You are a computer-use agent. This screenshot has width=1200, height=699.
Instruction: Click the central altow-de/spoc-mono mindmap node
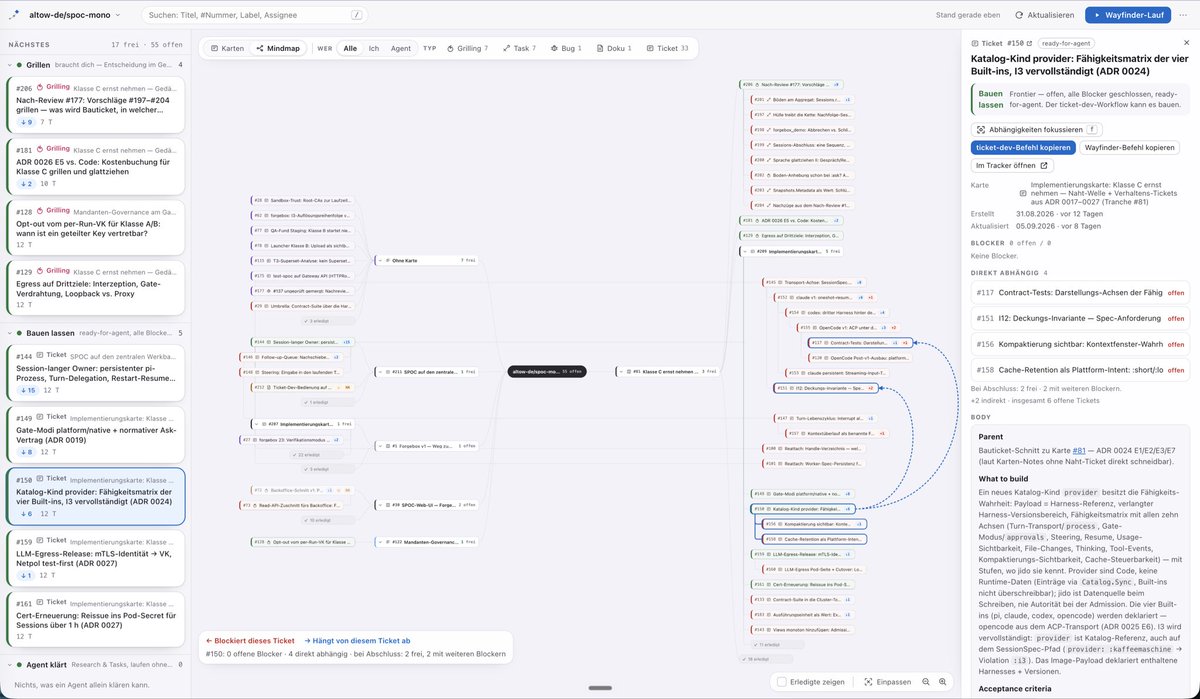547,371
